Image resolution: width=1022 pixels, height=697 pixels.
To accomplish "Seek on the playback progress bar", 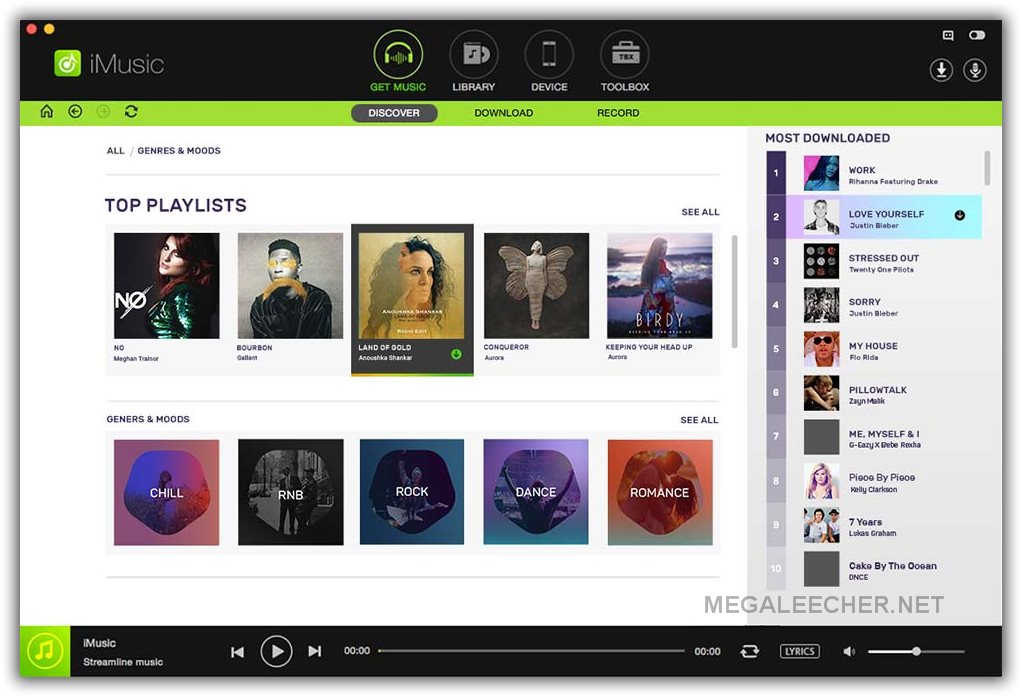I will 531,651.
